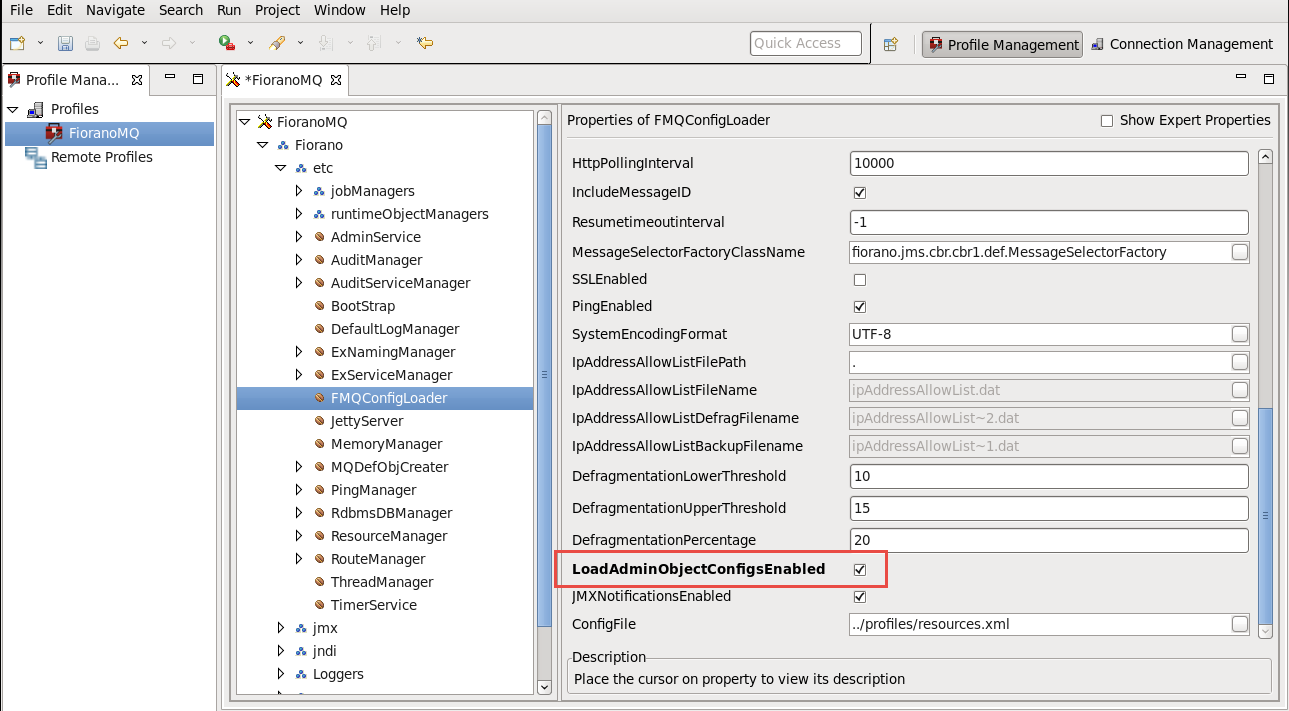Open the Help menu
The width and height of the screenshot is (1289, 711).
[395, 10]
